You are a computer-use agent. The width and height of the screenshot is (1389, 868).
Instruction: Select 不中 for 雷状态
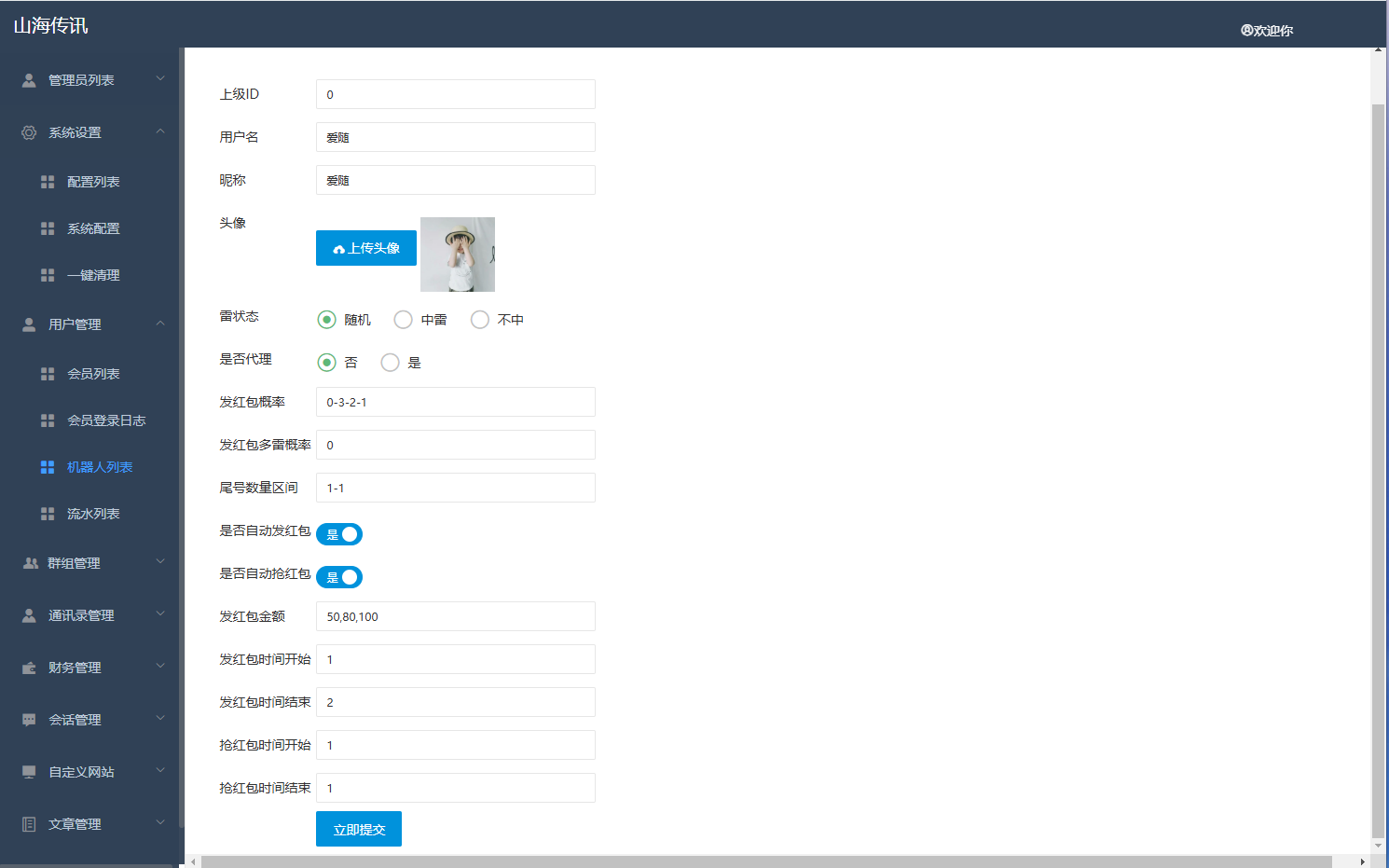(x=479, y=320)
